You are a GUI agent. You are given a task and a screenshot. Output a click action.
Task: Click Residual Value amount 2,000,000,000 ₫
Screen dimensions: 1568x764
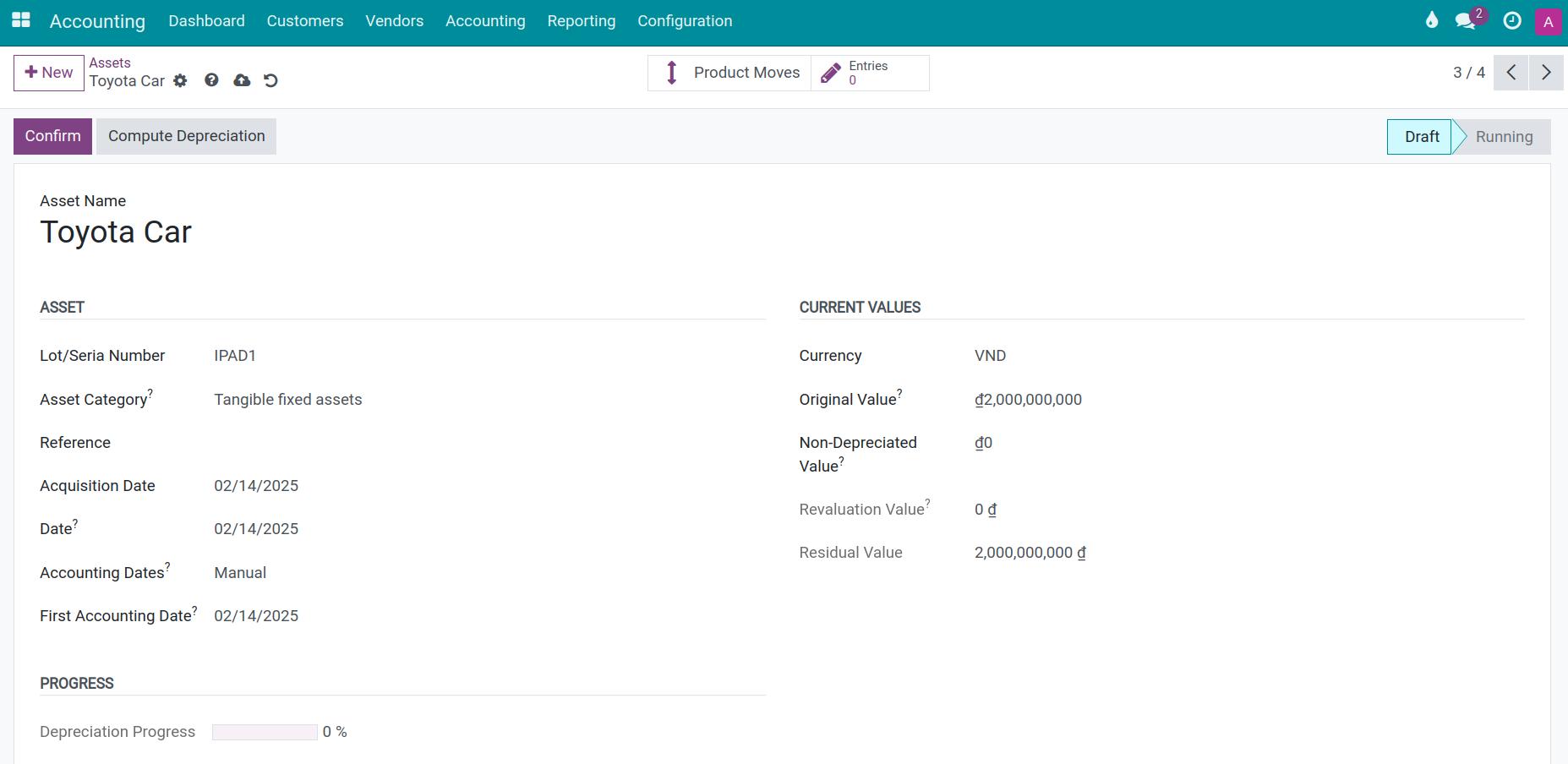tap(1030, 553)
